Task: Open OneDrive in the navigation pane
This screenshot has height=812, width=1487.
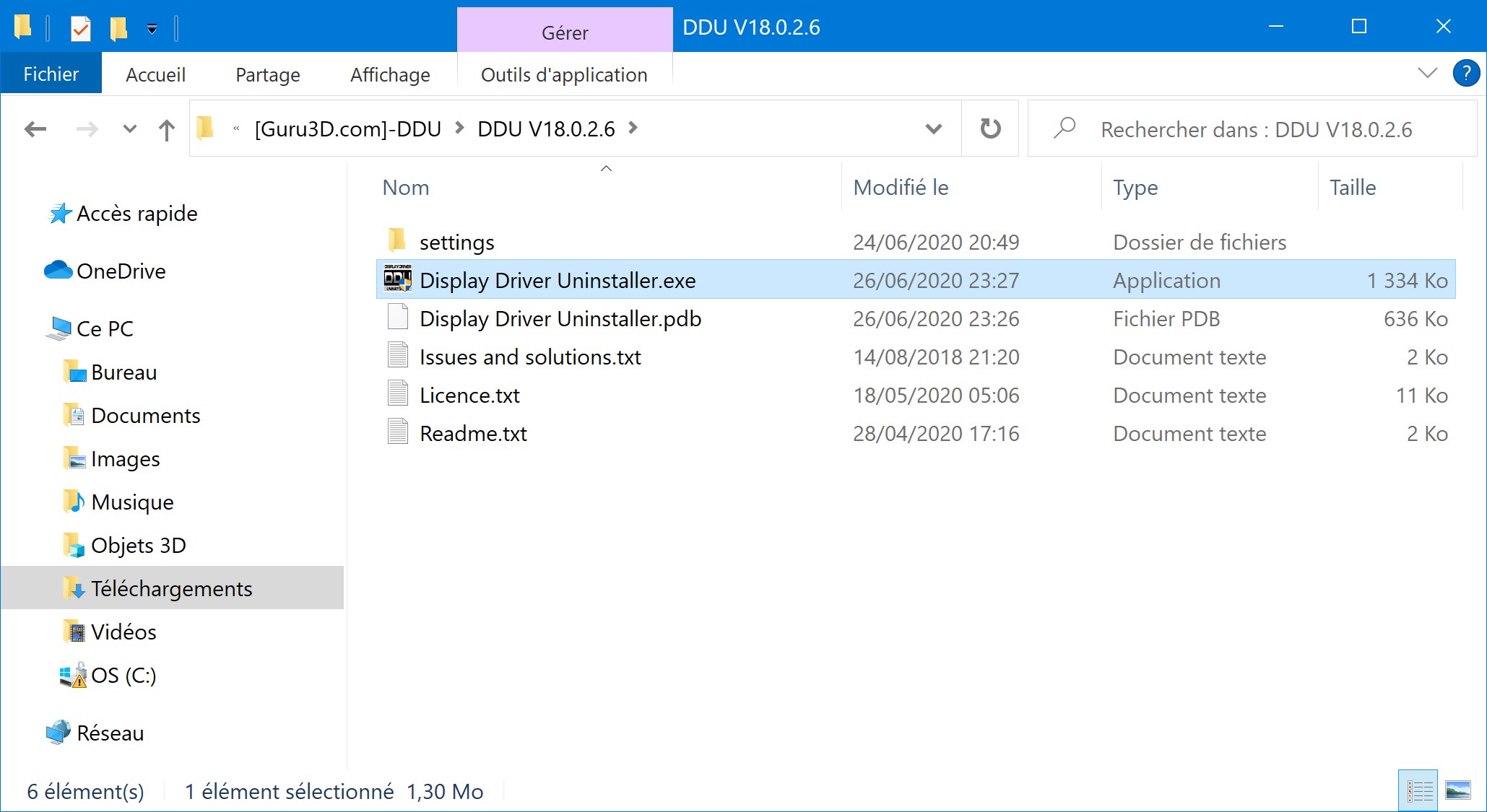Action: (x=121, y=271)
